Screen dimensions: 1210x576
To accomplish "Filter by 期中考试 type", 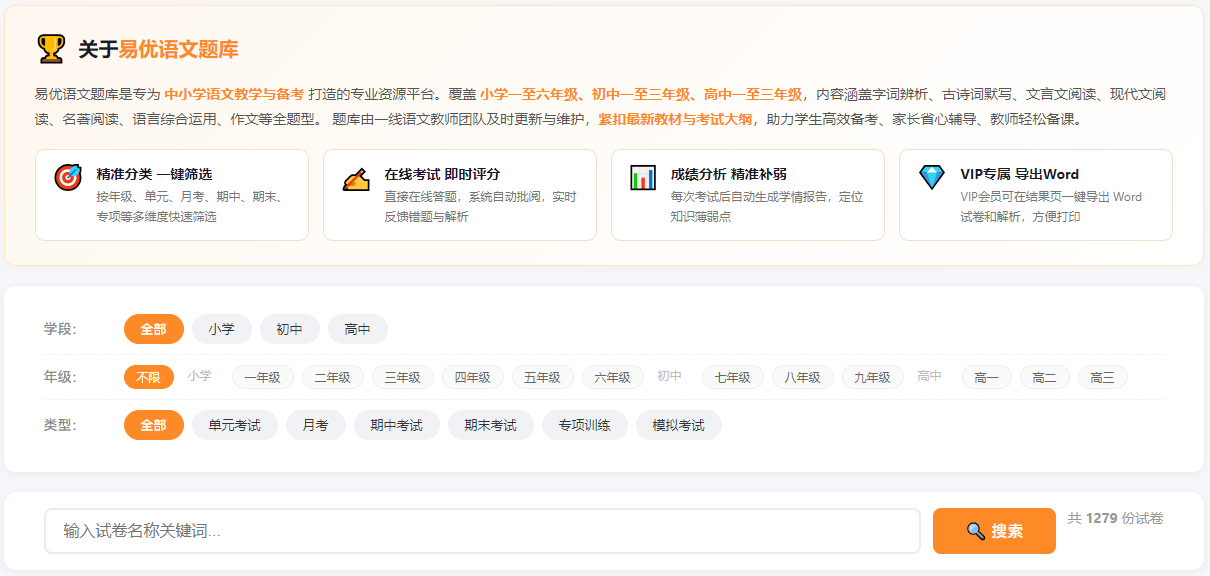I will tap(397, 425).
